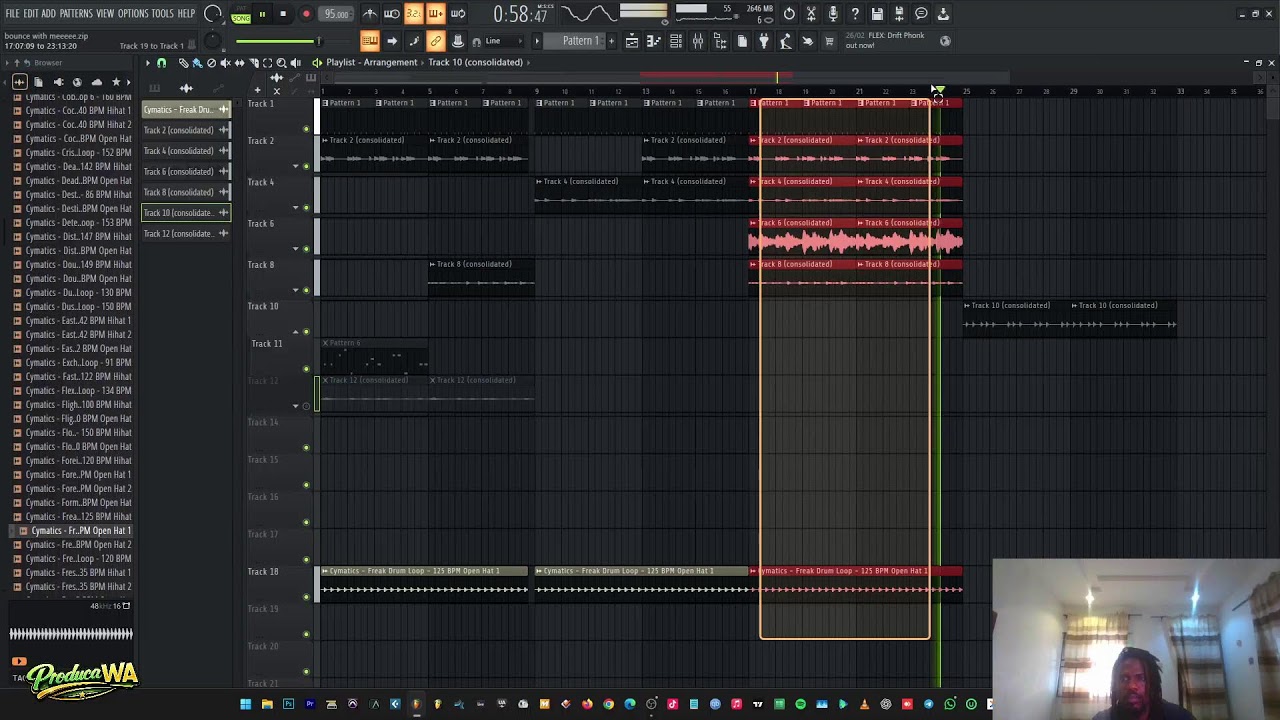Click the content library cart icon

[x=829, y=41]
